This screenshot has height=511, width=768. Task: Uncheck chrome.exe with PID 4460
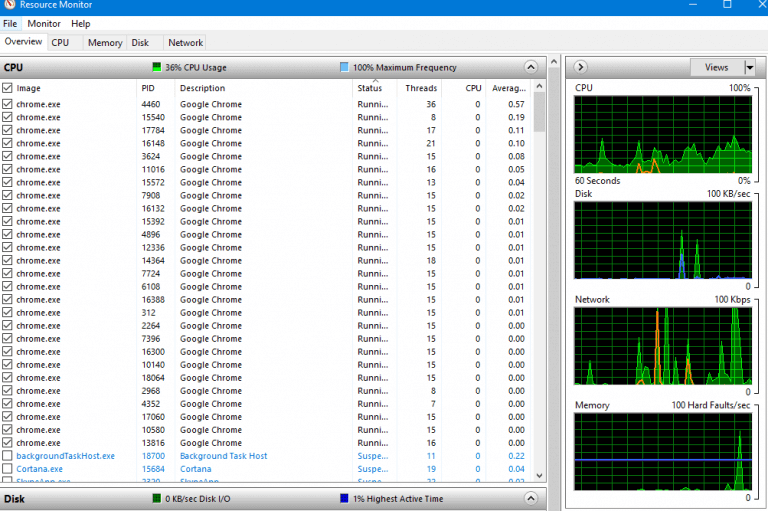pos(7,104)
